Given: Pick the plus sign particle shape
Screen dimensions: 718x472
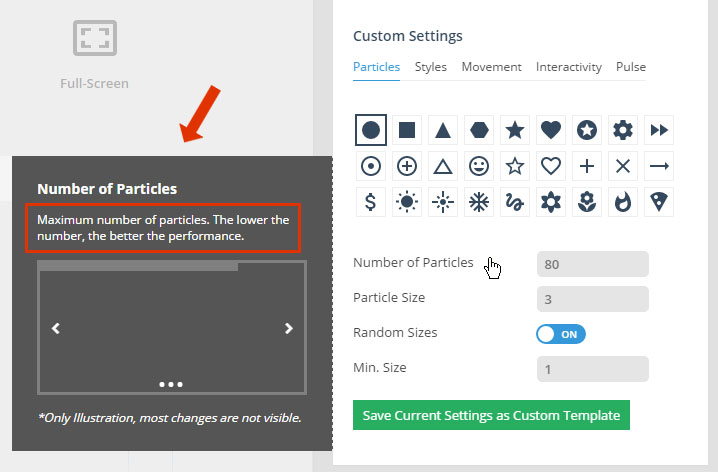Looking at the screenshot, I should click(587, 166).
